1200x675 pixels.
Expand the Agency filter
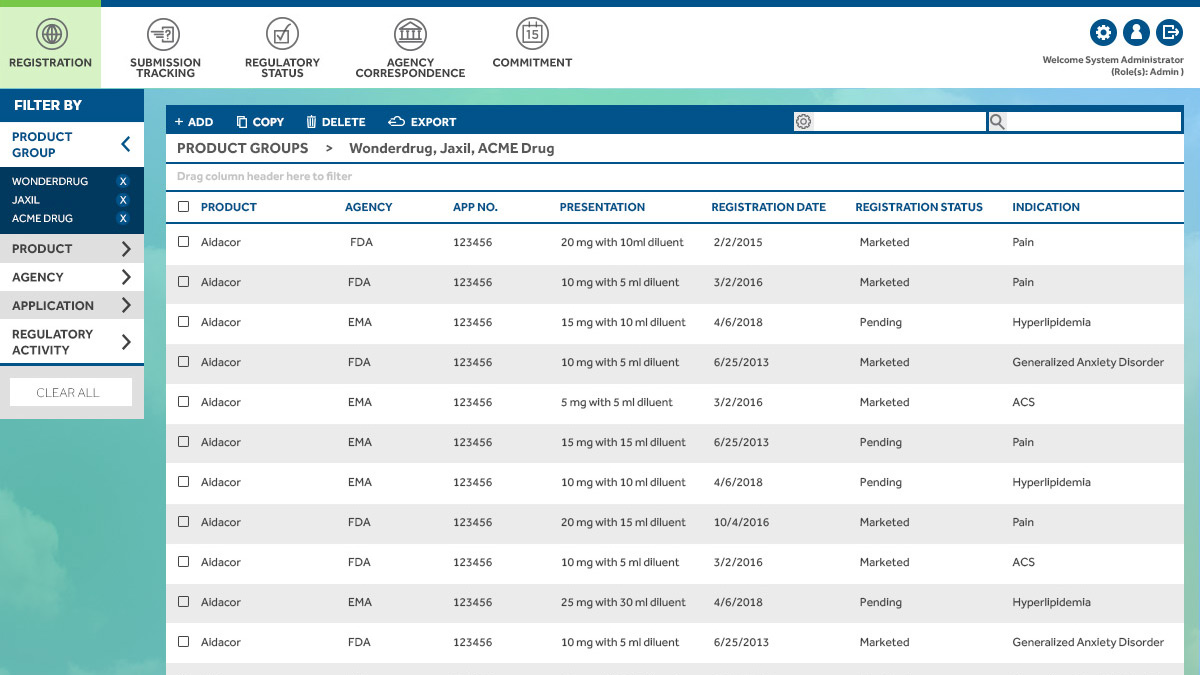click(126, 277)
